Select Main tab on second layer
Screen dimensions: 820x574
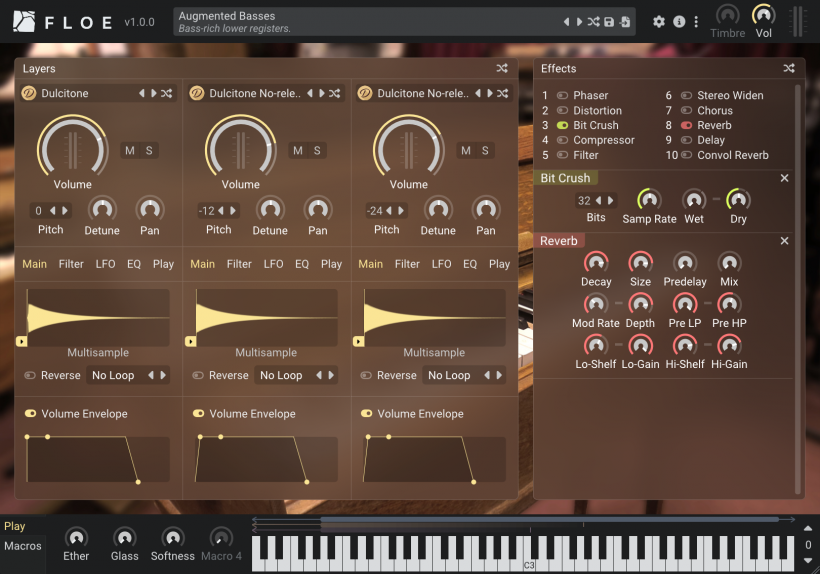(x=202, y=264)
